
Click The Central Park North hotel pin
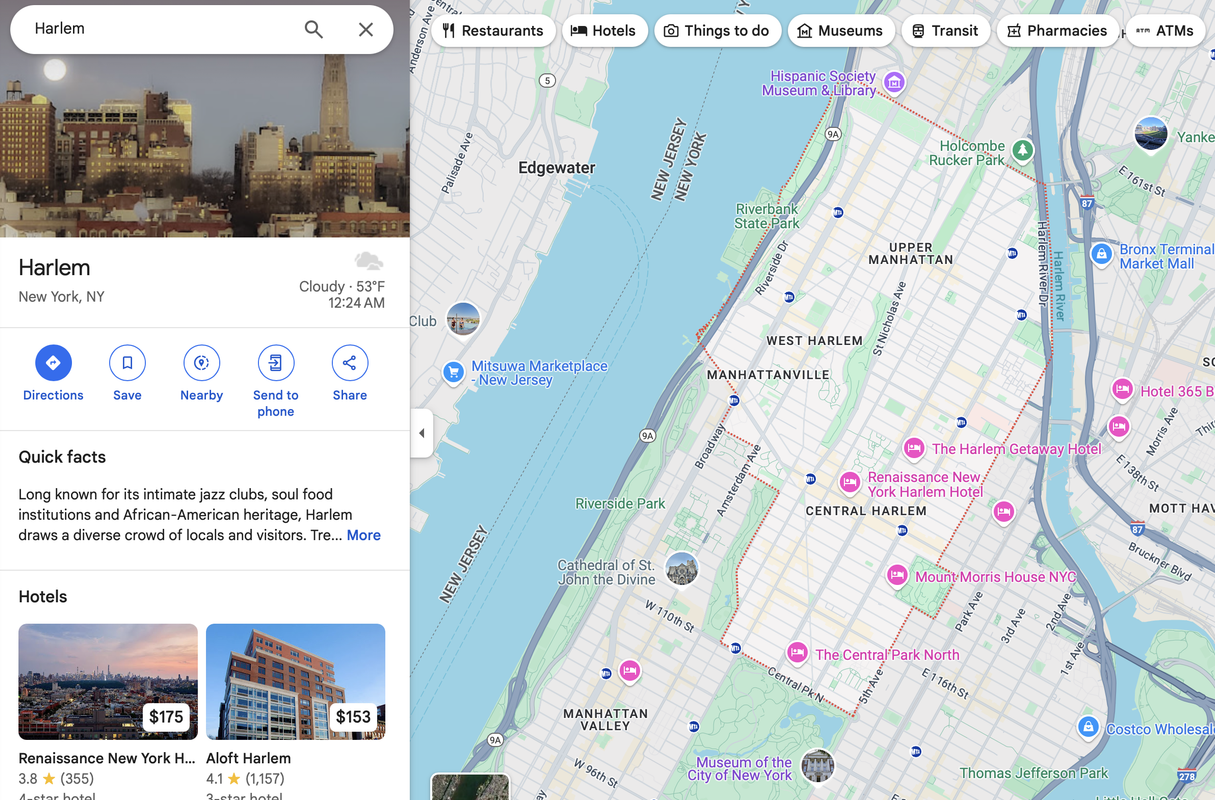click(x=797, y=653)
